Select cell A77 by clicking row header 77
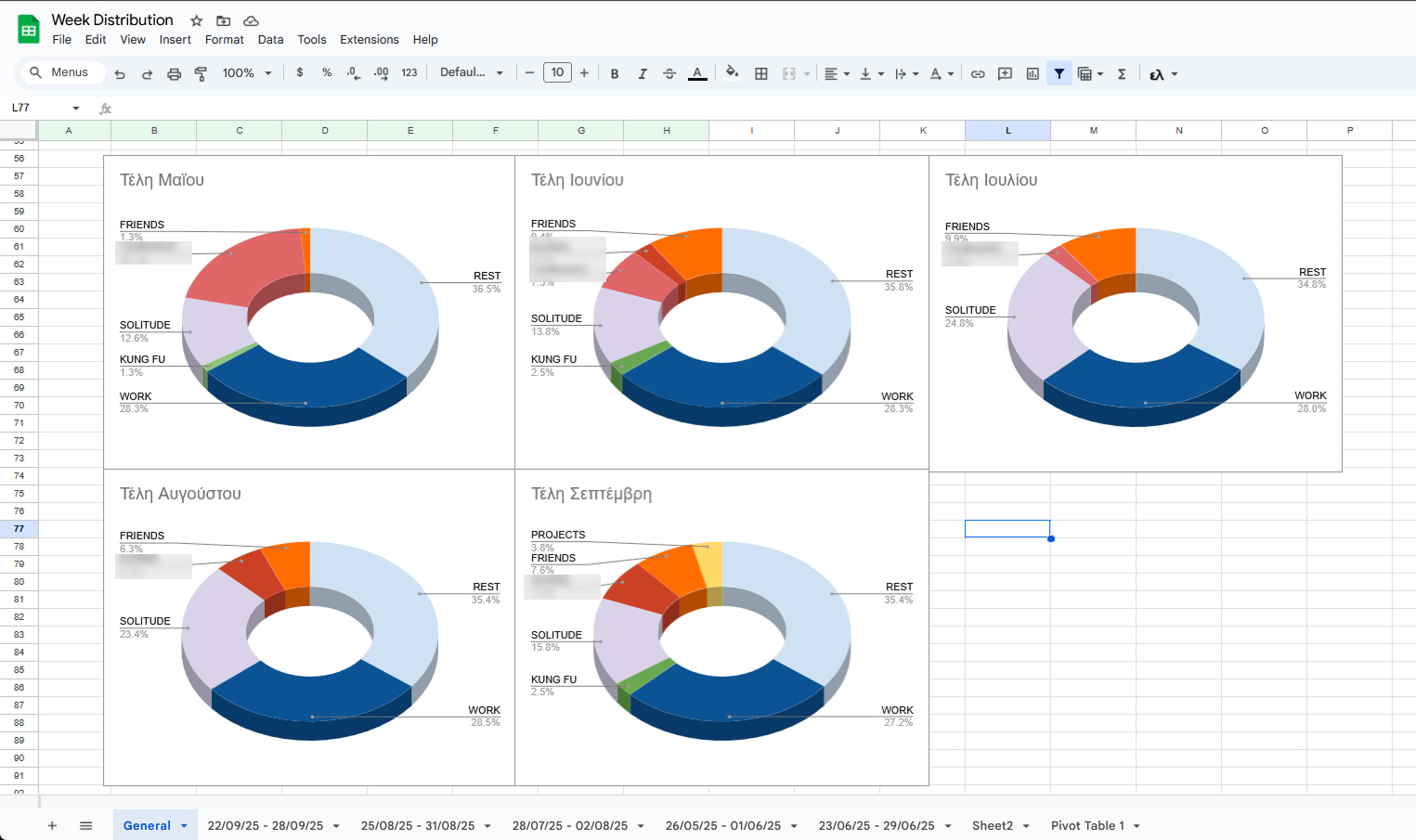Screen dimensions: 1416x840 [20, 528]
